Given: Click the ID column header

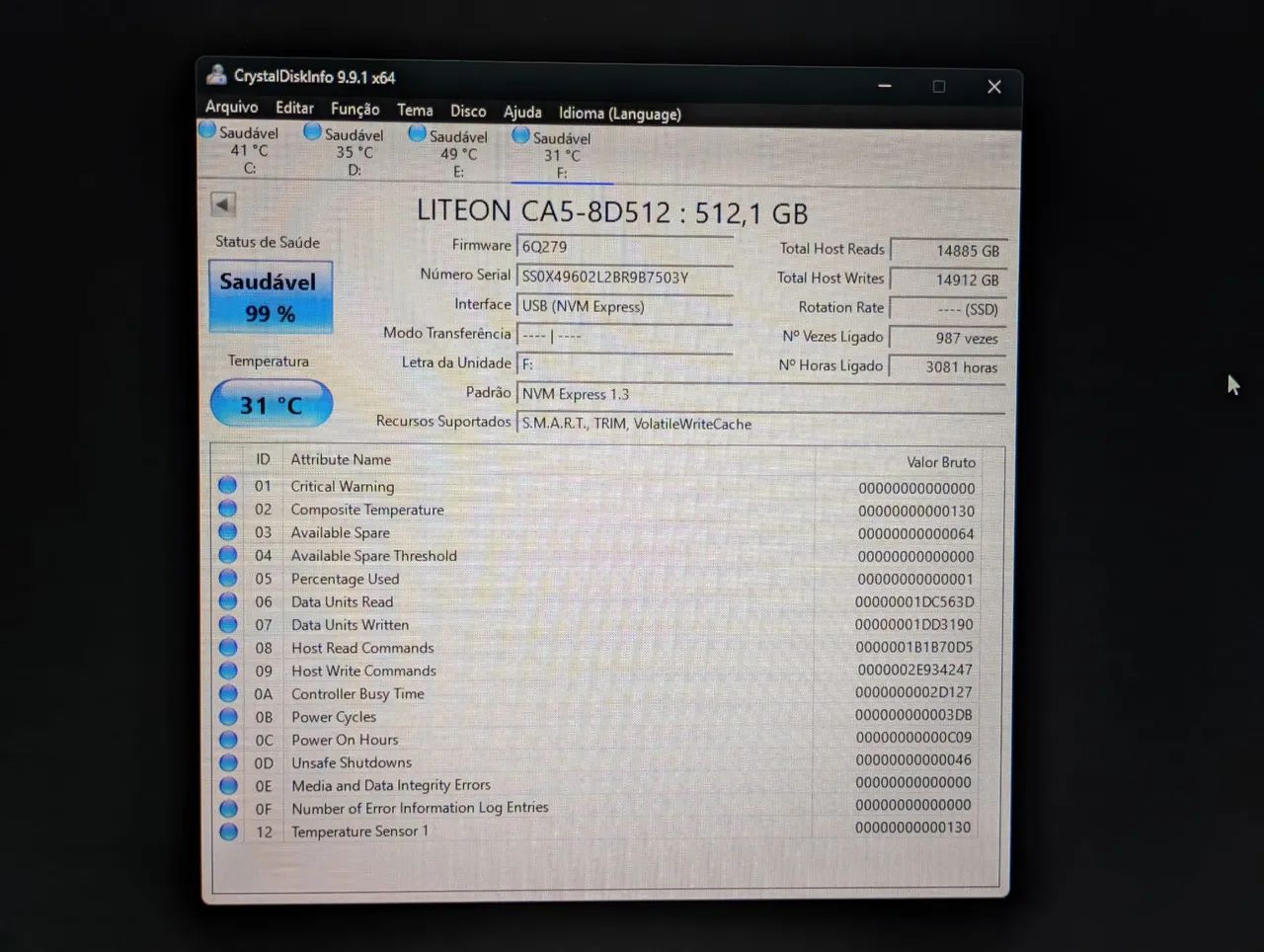Looking at the screenshot, I should pyautogui.click(x=263, y=459).
